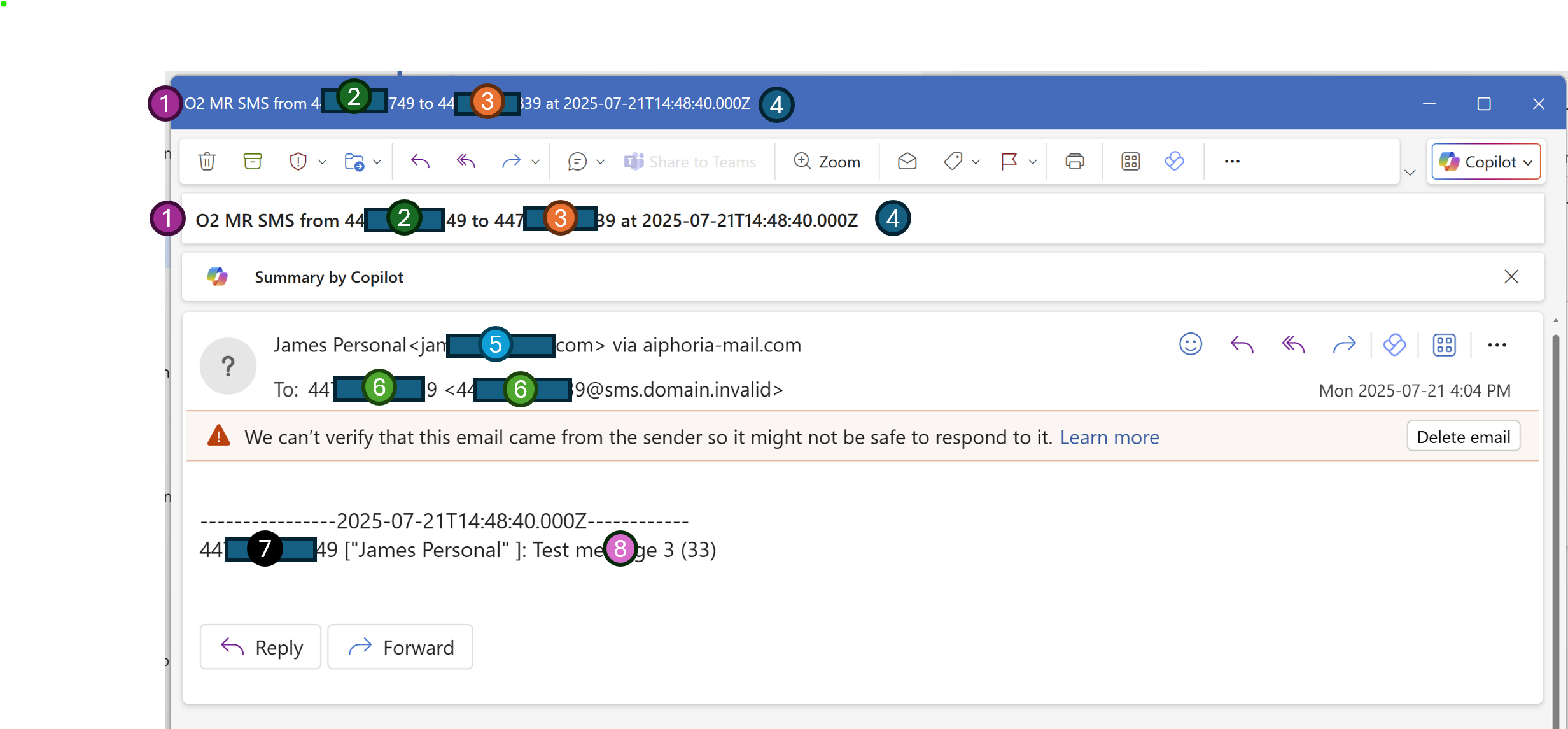Open the Copilot dropdown menu
The width and height of the screenshot is (1568, 729).
click(x=1530, y=161)
